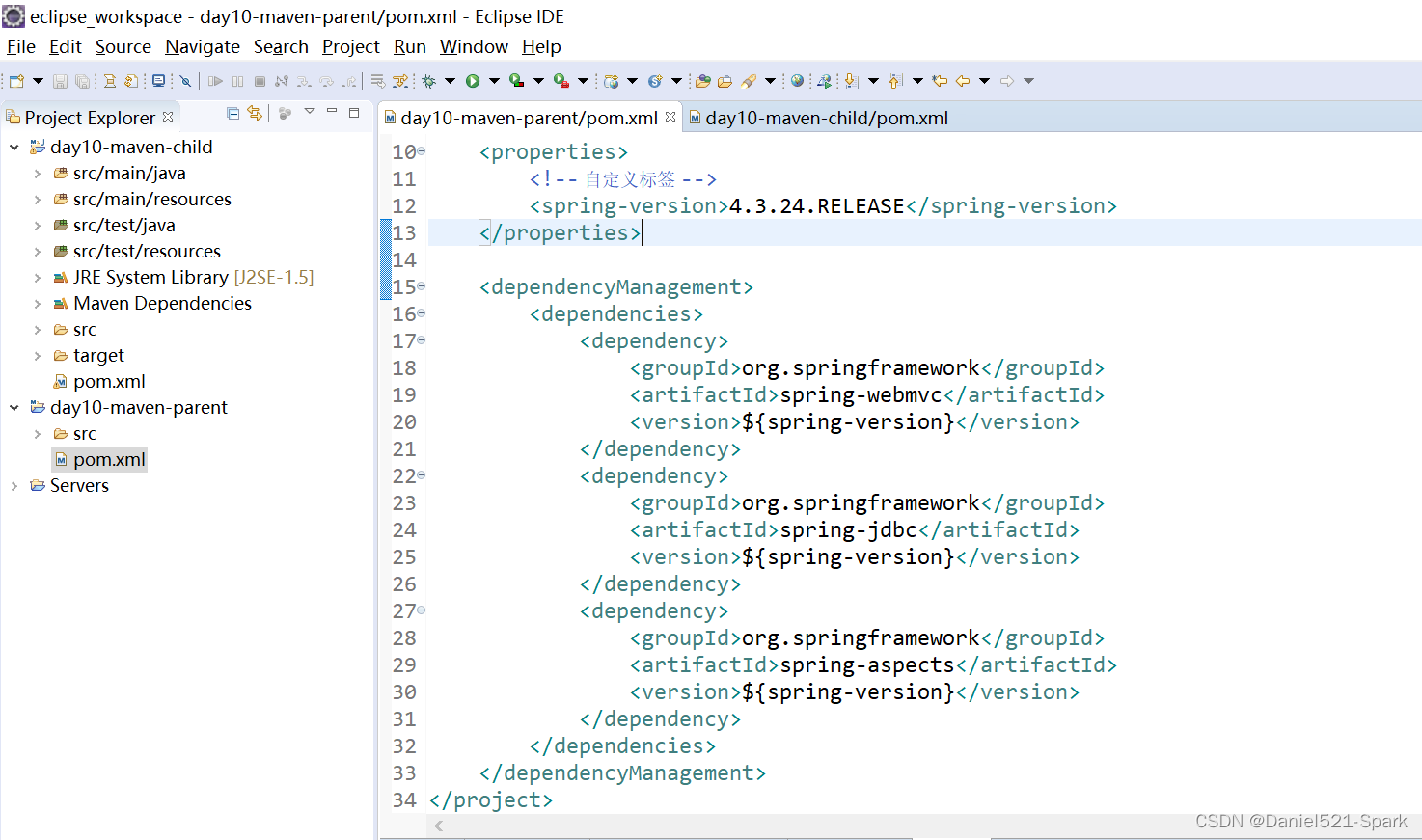Click the Open Web Browser globe icon
Viewport: 1422px width, 840px height.
point(797,81)
